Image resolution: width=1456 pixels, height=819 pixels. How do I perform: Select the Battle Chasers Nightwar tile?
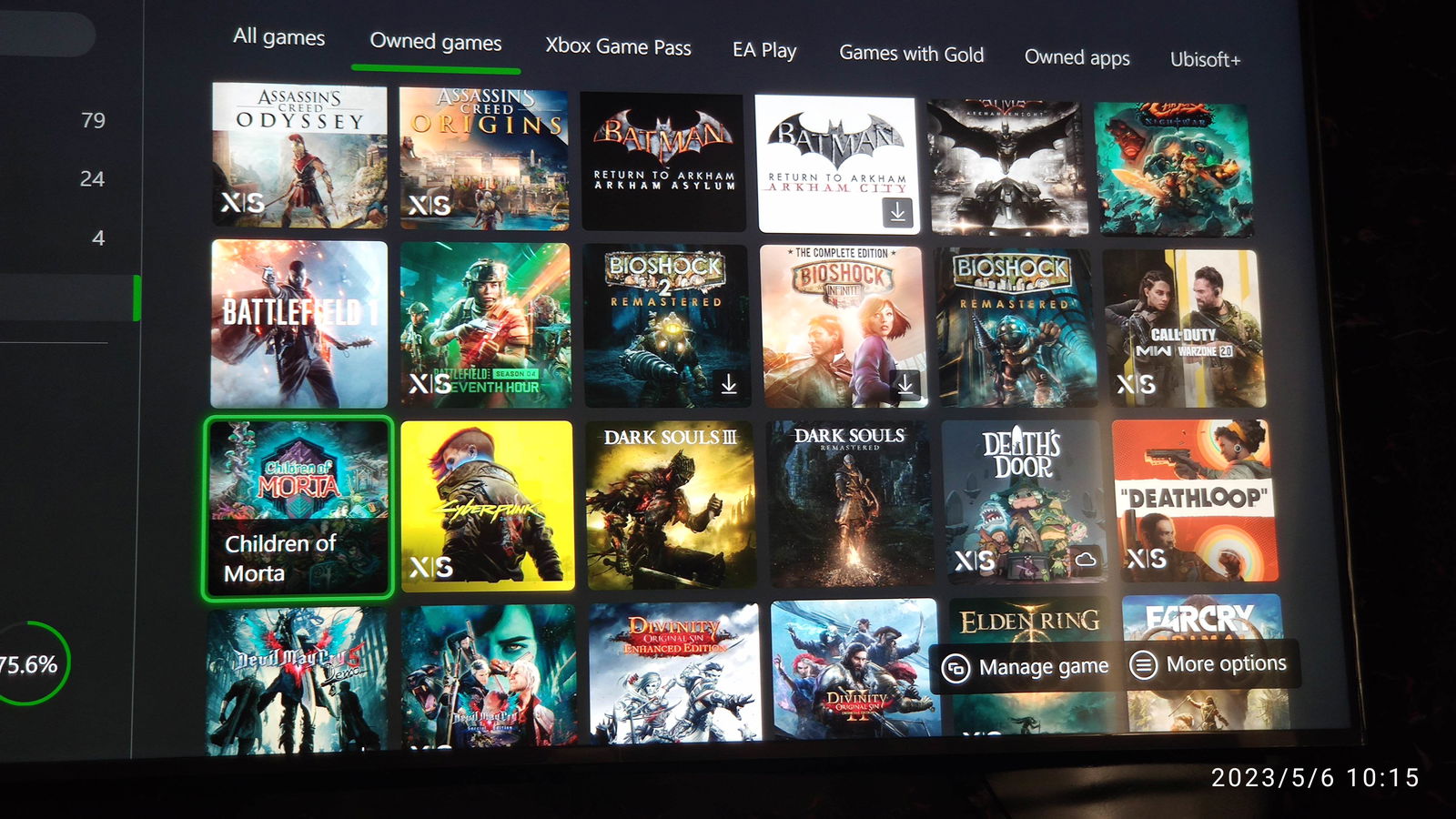[1172, 169]
